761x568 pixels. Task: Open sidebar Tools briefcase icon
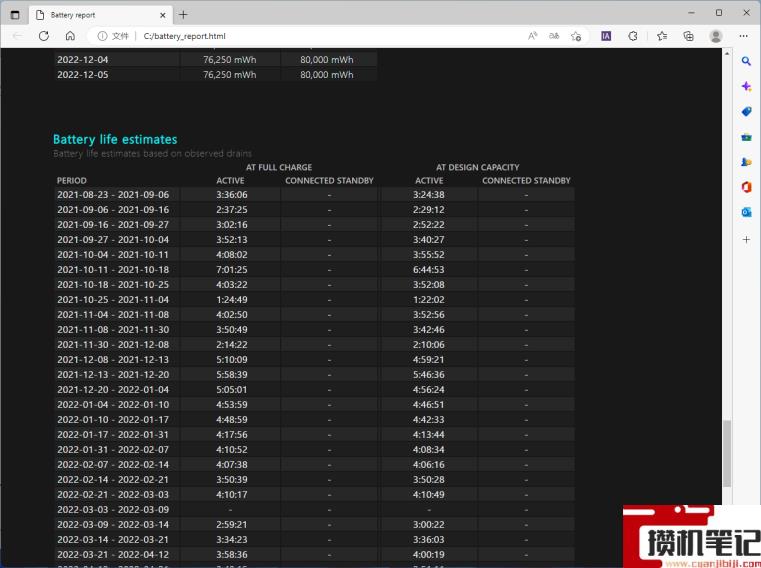click(x=746, y=137)
